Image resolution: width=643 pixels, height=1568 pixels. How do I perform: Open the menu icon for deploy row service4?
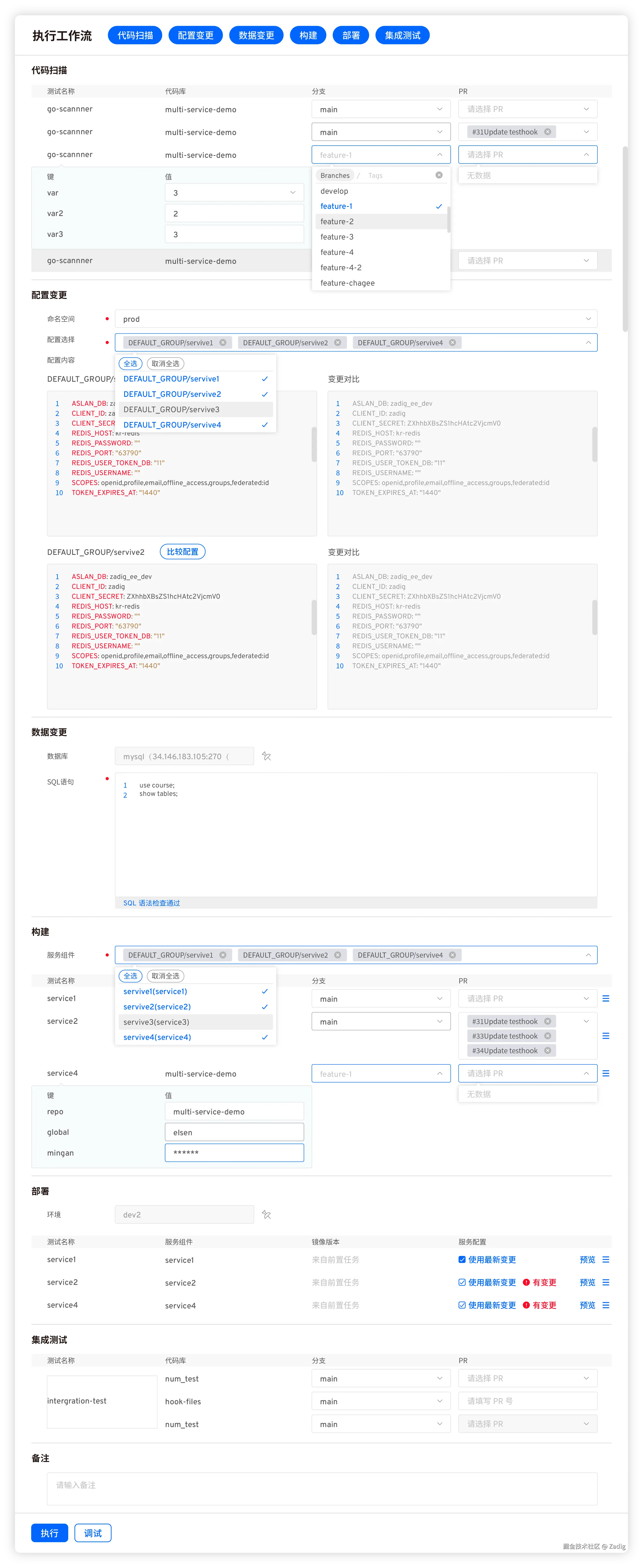coord(606,1305)
